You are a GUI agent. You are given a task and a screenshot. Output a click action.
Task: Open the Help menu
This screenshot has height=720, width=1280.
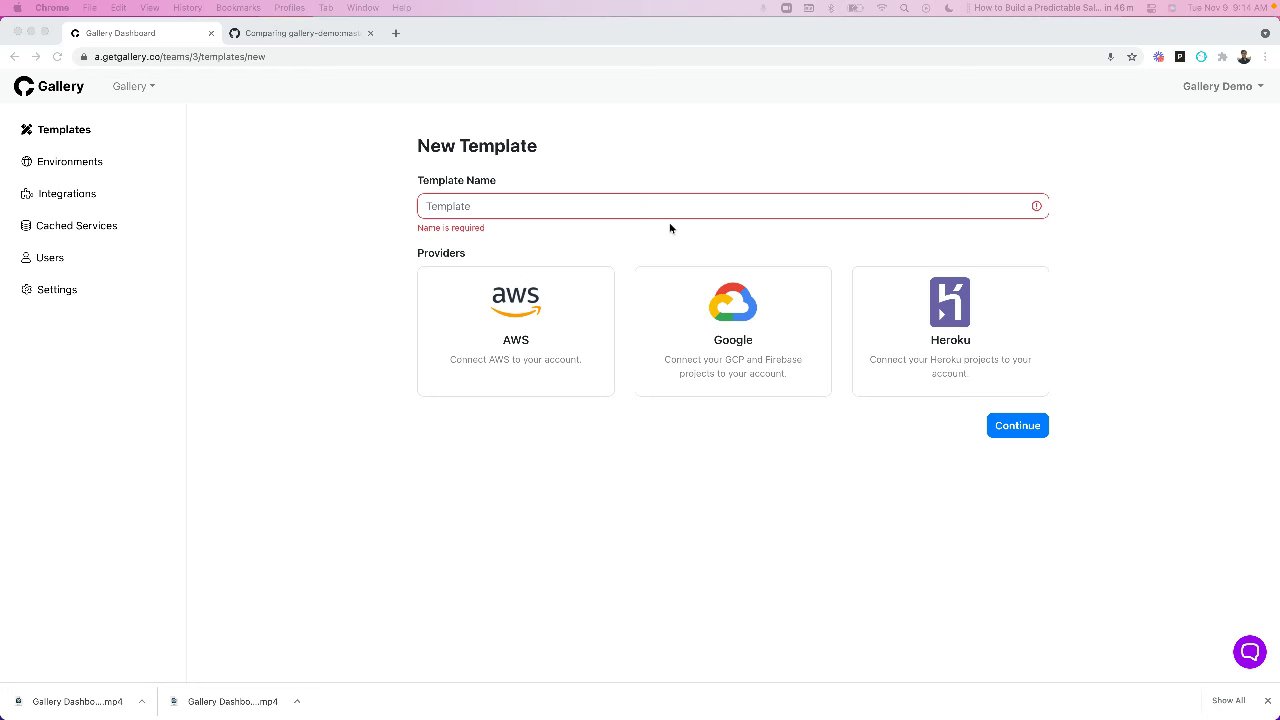click(x=401, y=8)
